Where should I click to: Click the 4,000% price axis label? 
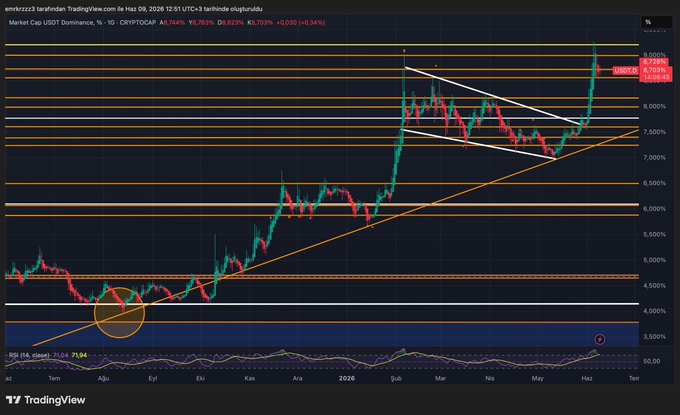pos(654,311)
